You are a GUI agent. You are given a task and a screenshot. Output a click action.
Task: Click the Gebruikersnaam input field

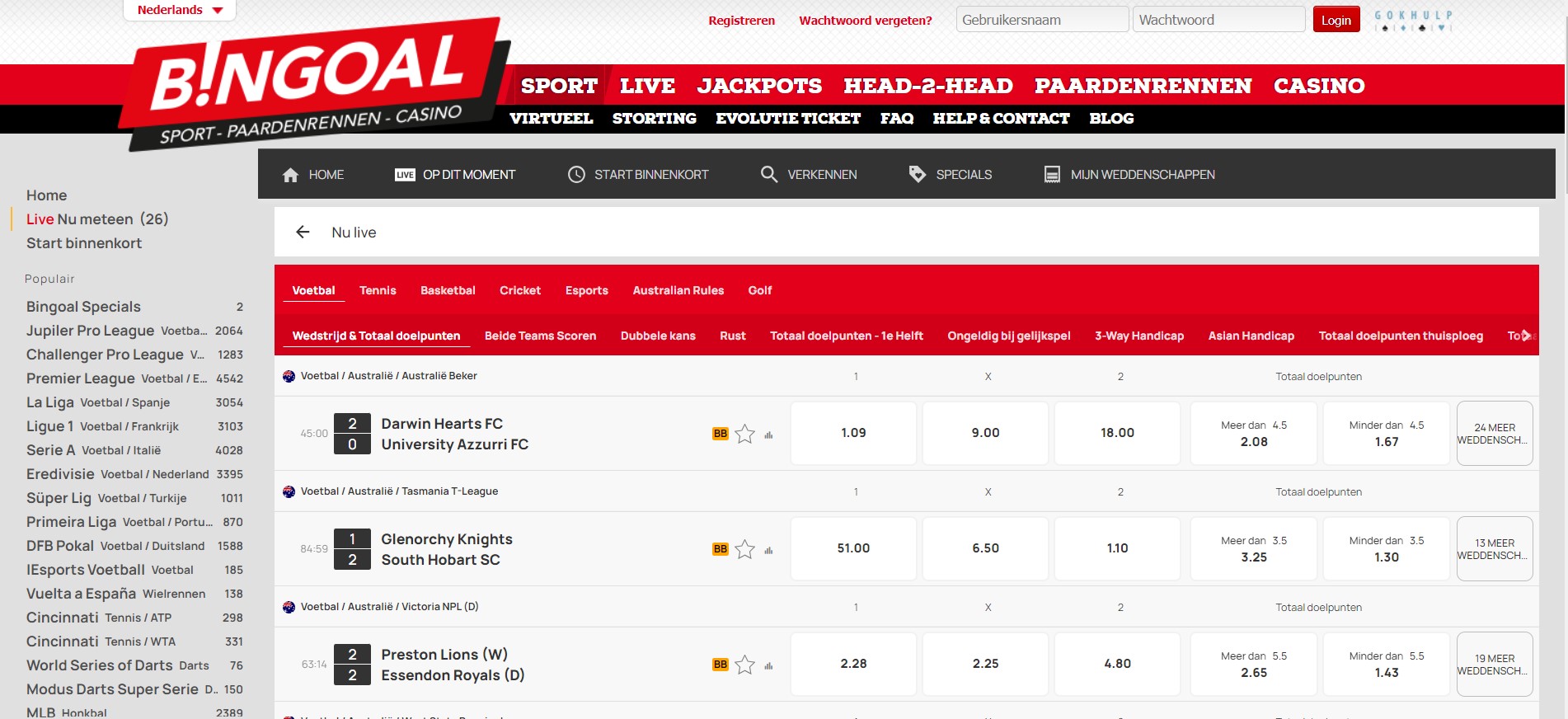pyautogui.click(x=1042, y=20)
